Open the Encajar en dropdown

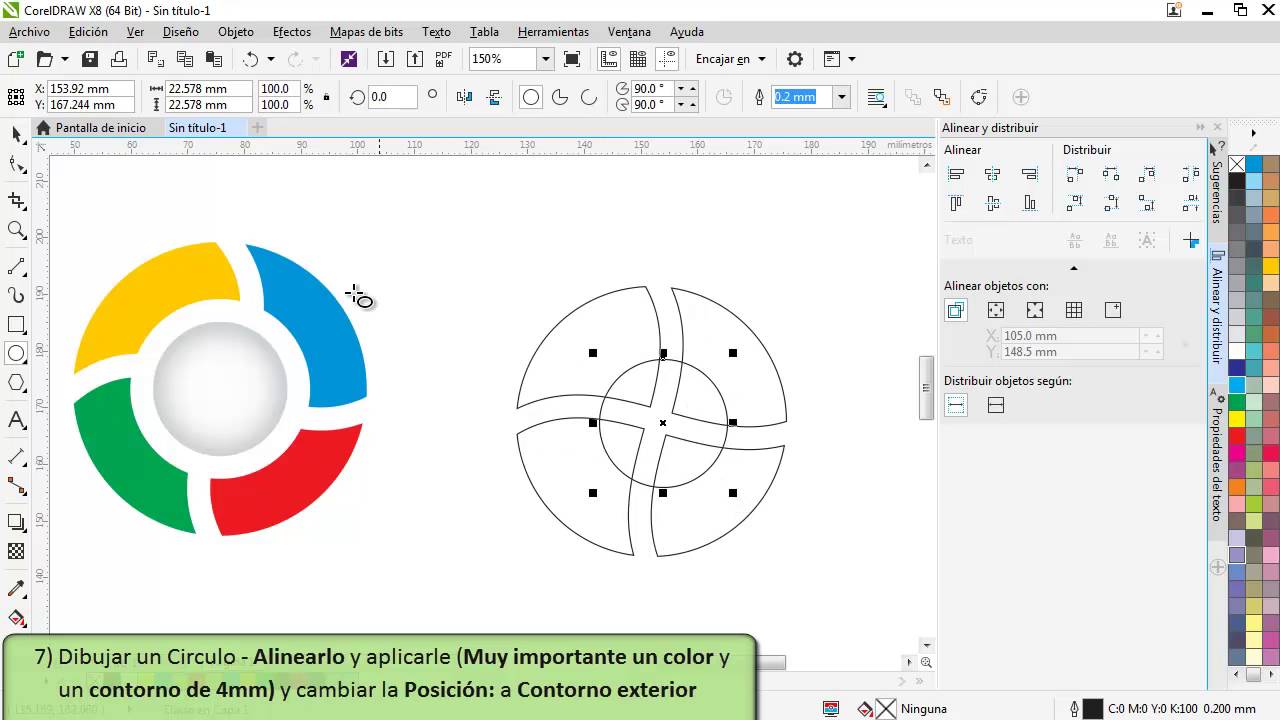tap(730, 59)
